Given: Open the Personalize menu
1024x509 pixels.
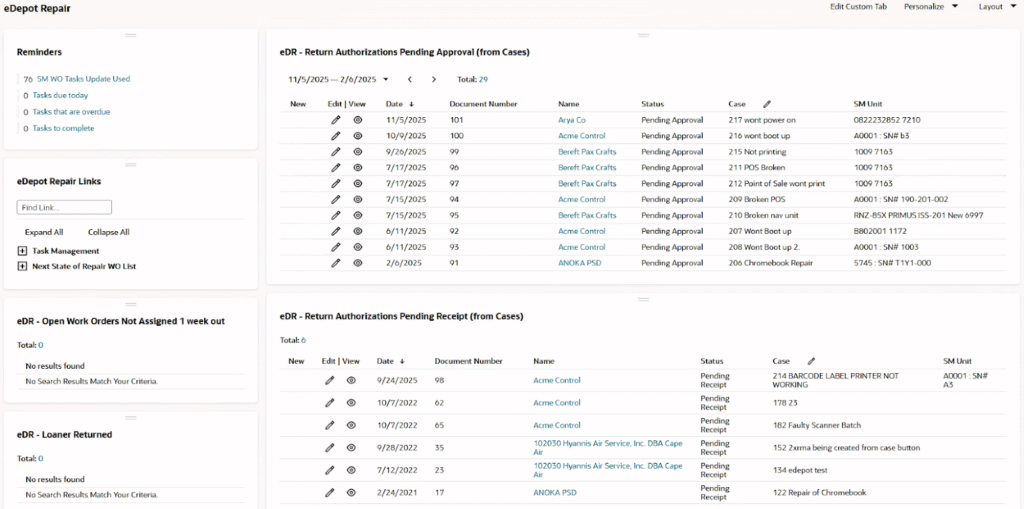Looking at the screenshot, I should tap(930, 7).
